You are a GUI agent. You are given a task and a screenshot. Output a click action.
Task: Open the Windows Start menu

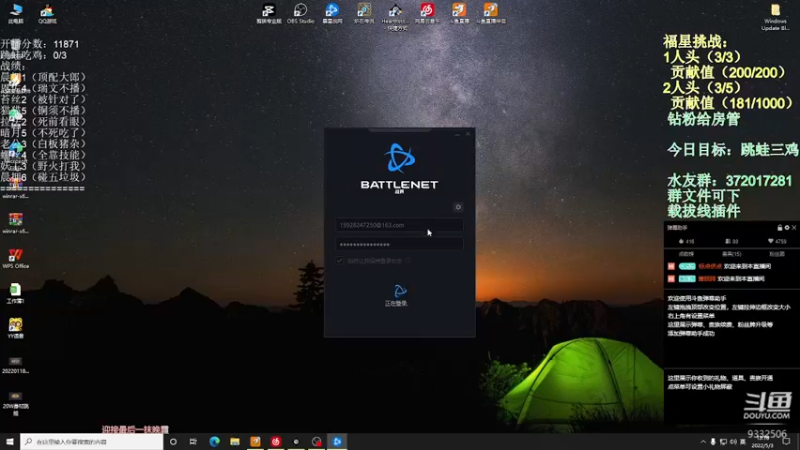tap(10, 441)
